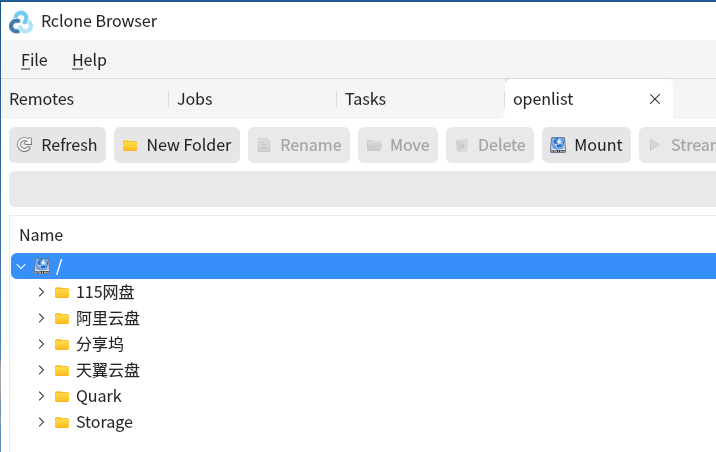This screenshot has height=452, width=716.
Task: Click the Rclone Browser logo icon
Action: pyautogui.click(x=21, y=21)
